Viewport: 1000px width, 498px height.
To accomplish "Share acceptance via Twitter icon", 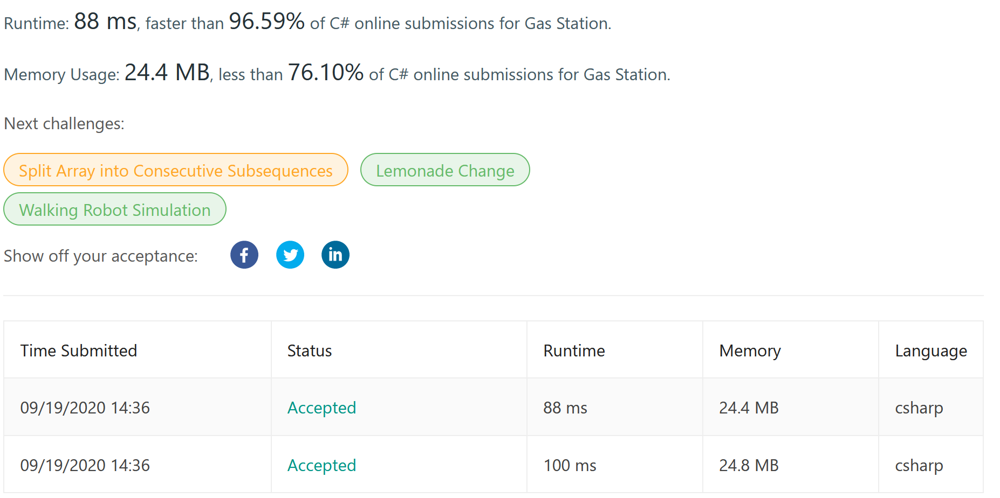I will (290, 255).
